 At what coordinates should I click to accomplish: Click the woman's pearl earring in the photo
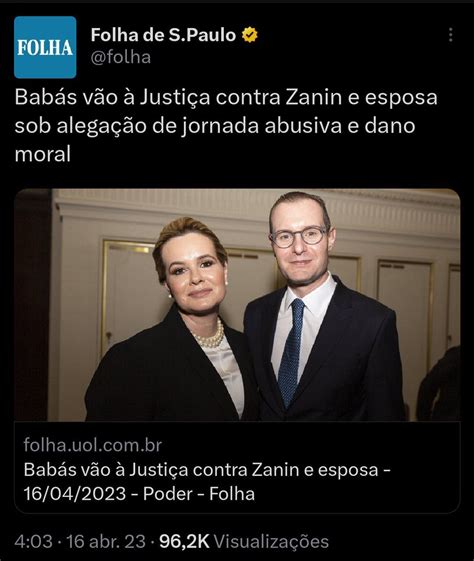point(170,296)
